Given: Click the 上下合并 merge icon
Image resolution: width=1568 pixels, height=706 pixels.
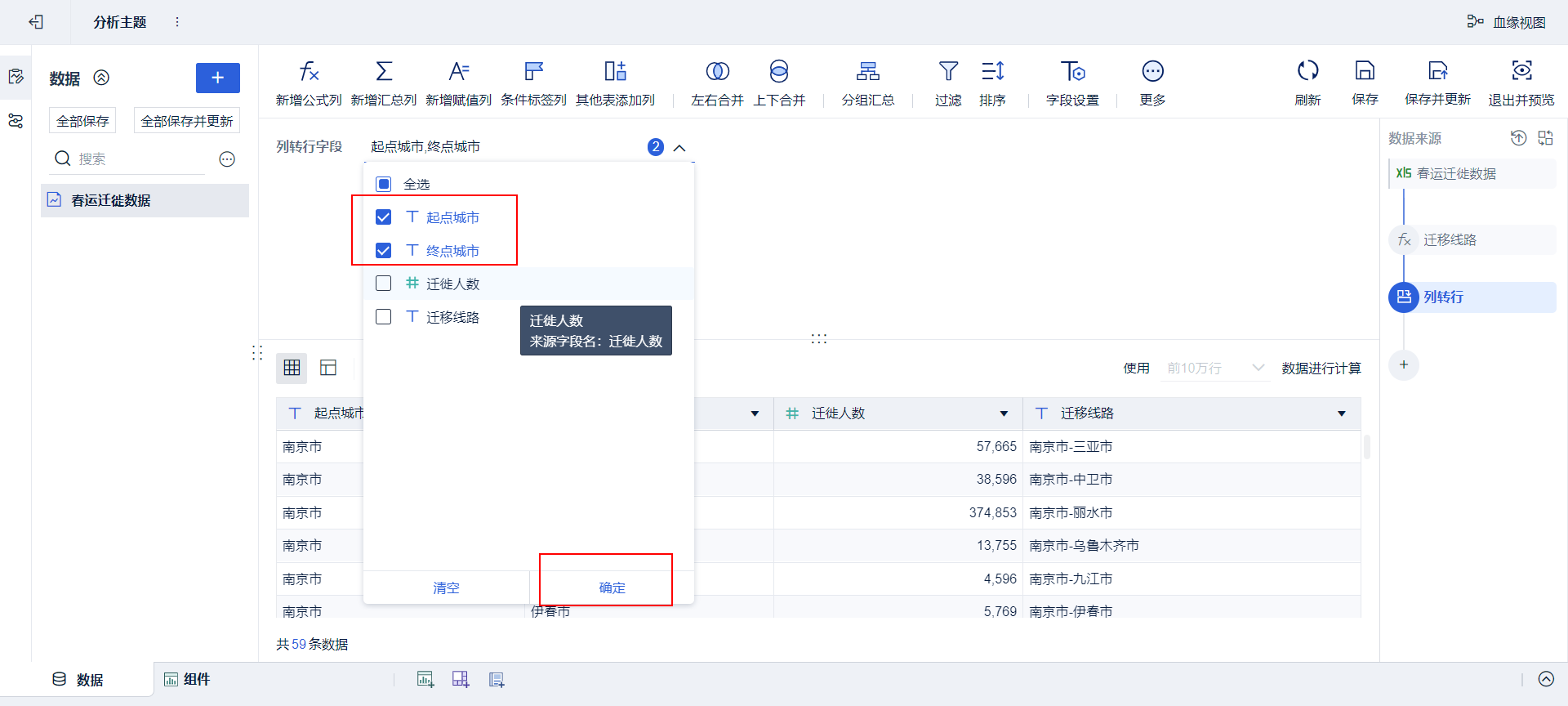Looking at the screenshot, I should [x=779, y=72].
